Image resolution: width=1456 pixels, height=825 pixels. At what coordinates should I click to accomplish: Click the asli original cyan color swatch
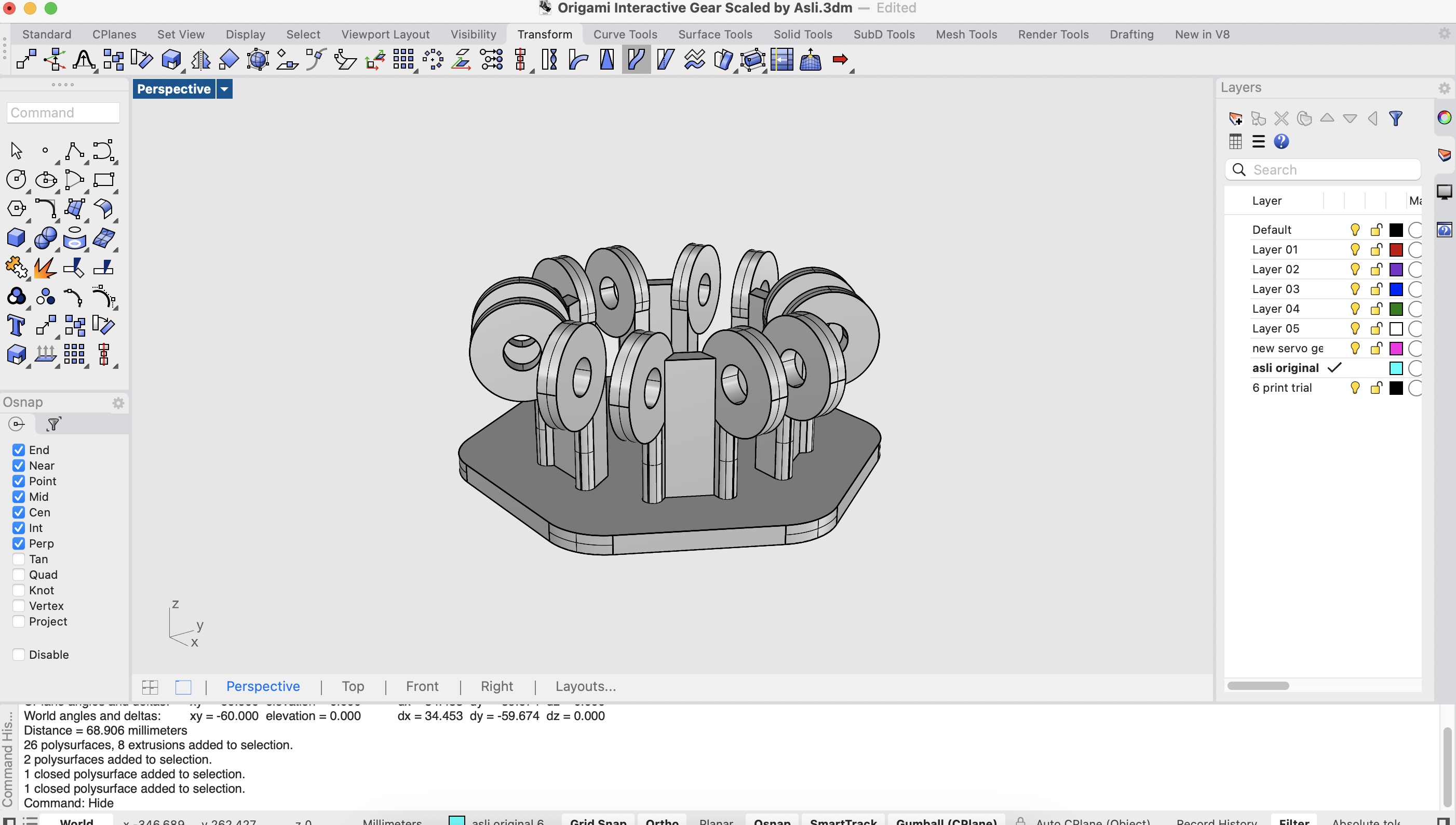click(x=1396, y=368)
